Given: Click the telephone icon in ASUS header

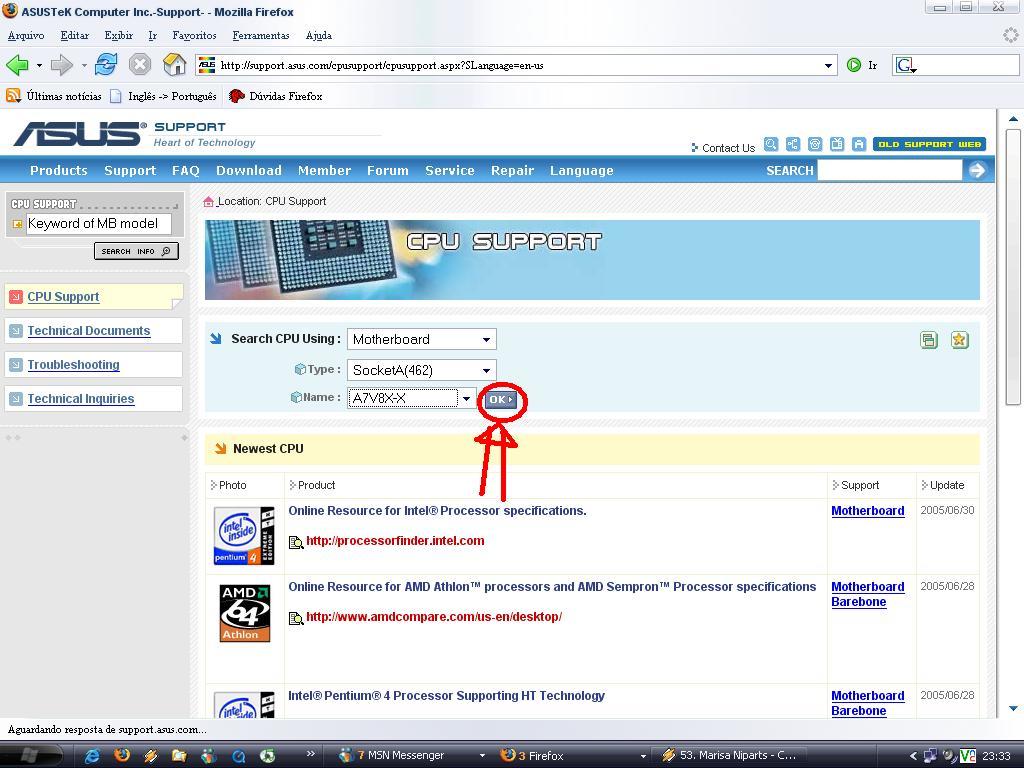Looking at the screenshot, I should [x=815, y=144].
